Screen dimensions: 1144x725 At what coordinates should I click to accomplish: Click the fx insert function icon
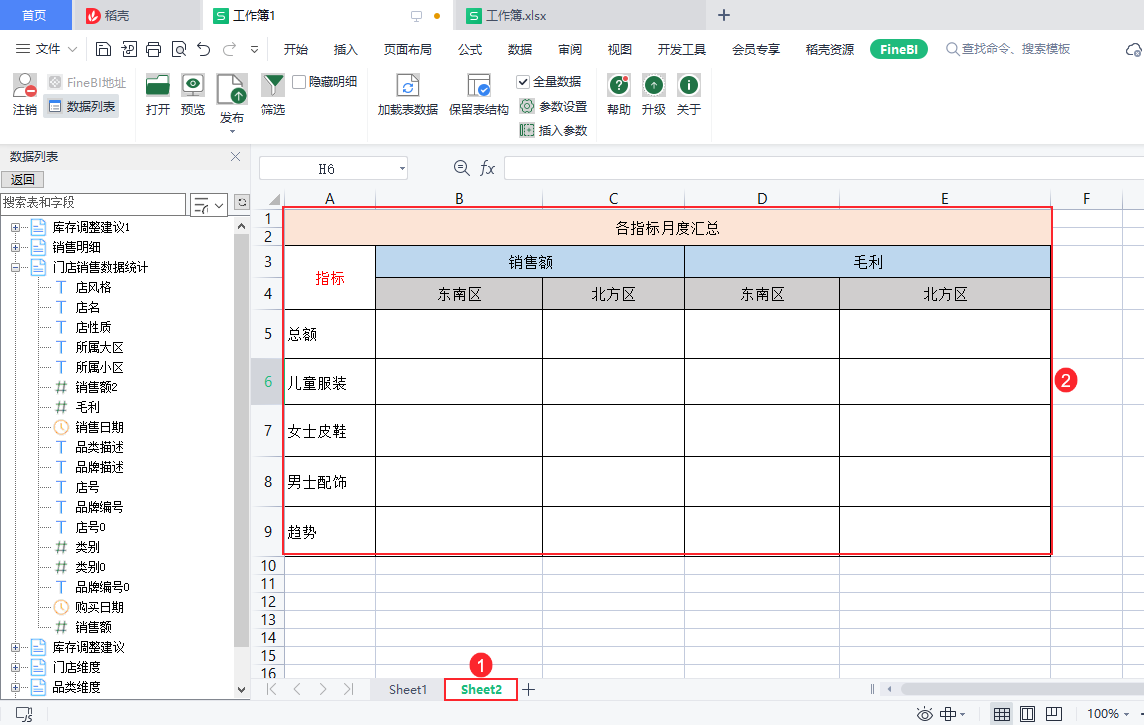pyautogui.click(x=487, y=168)
